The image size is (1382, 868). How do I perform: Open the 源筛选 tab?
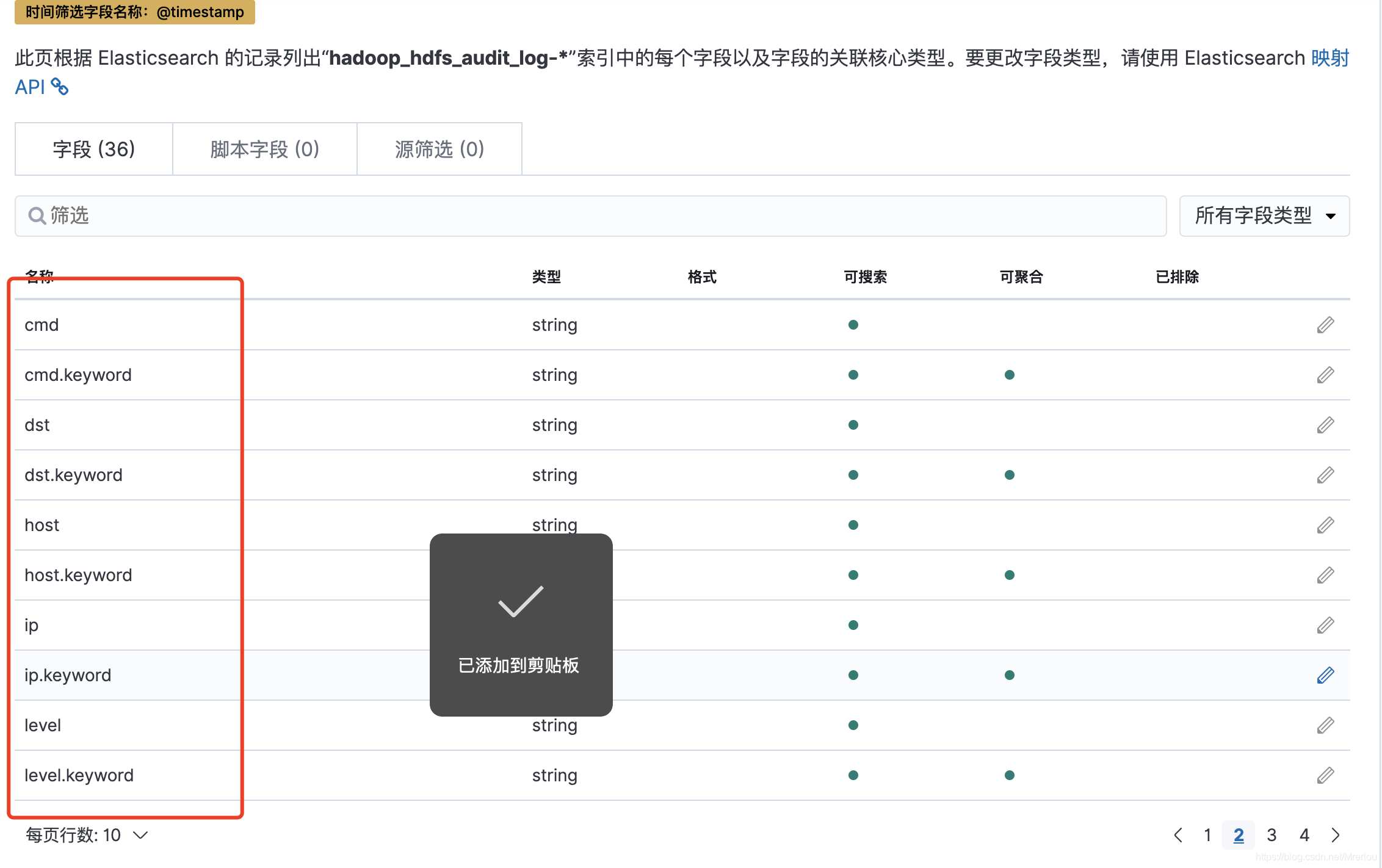point(439,149)
